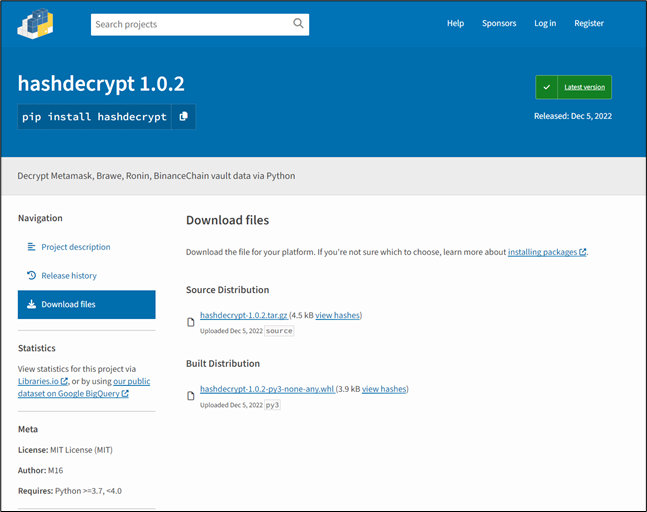View hashes for the tar.gz file

point(338,315)
